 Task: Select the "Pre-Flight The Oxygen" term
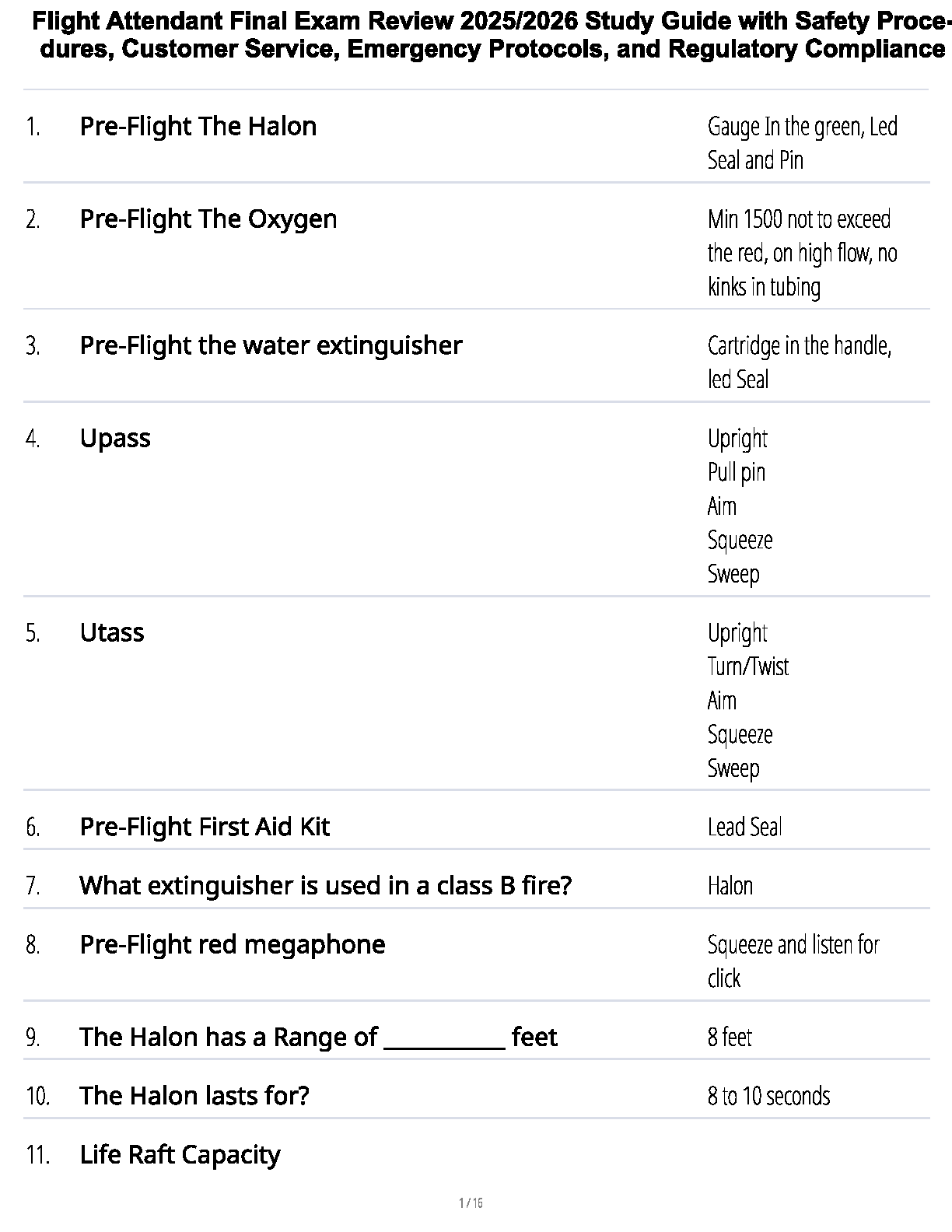208,219
